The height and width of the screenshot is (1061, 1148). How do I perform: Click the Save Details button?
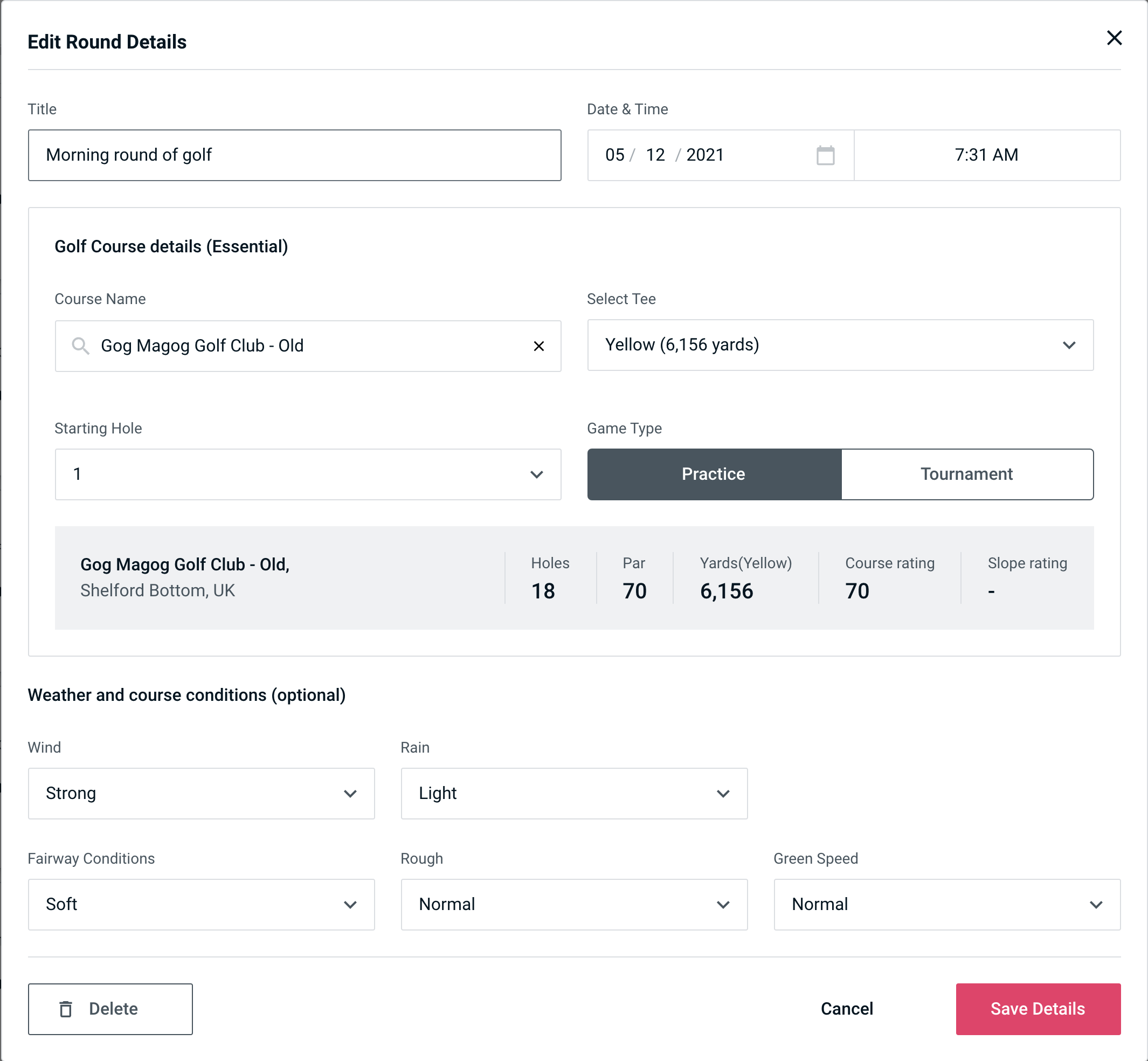pos(1038,1009)
